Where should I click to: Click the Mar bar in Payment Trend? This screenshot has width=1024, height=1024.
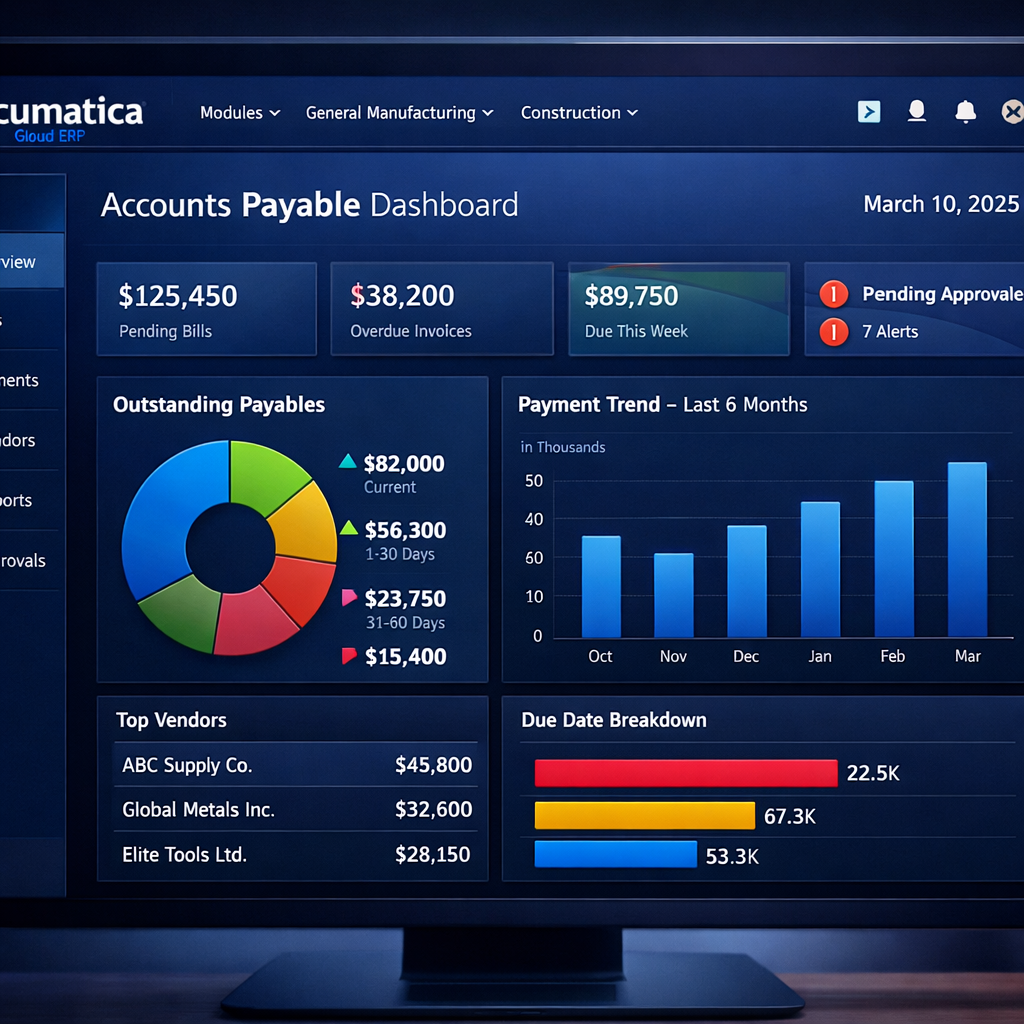click(967, 550)
